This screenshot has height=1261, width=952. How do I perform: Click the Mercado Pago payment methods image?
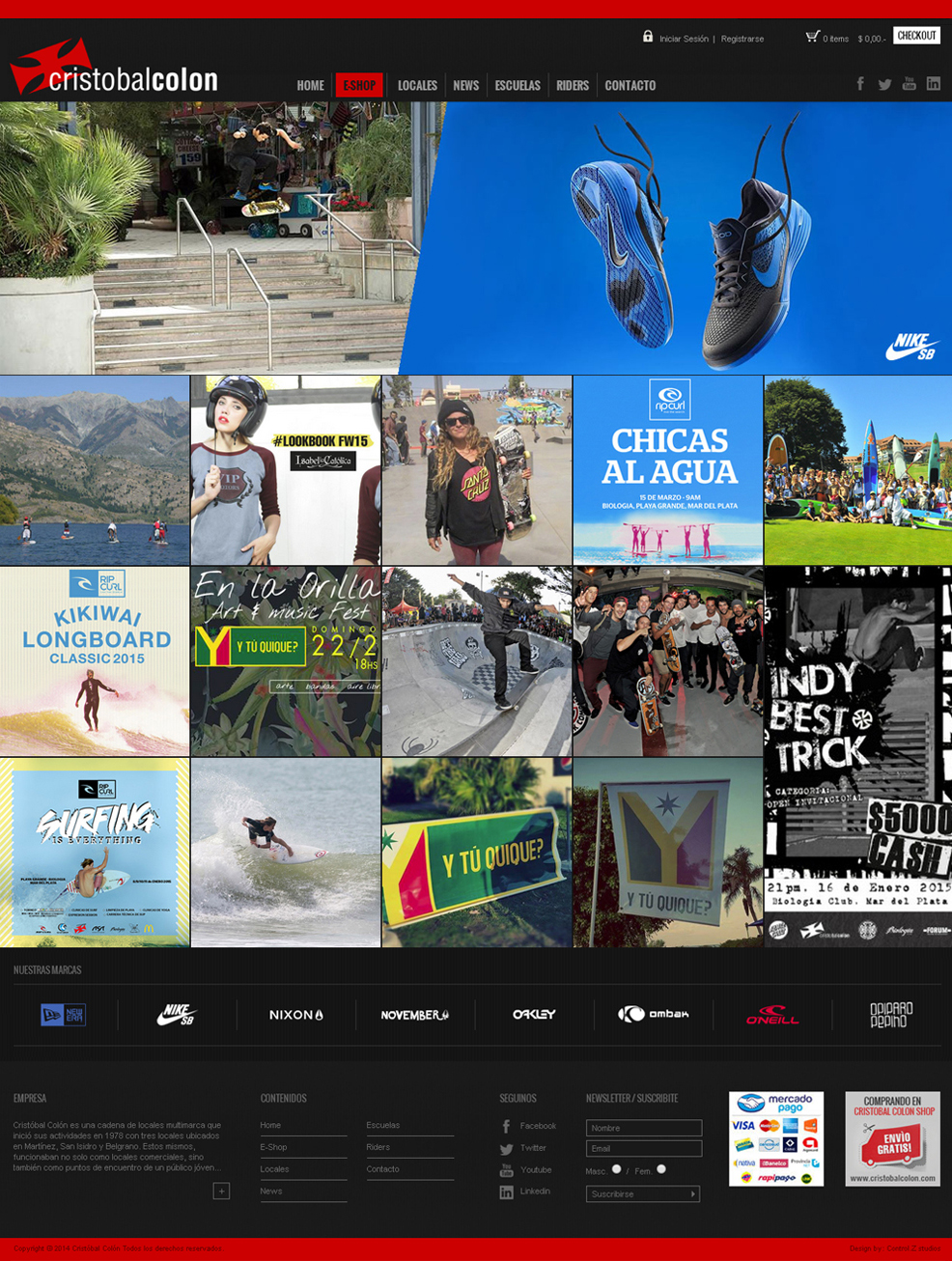776,1139
